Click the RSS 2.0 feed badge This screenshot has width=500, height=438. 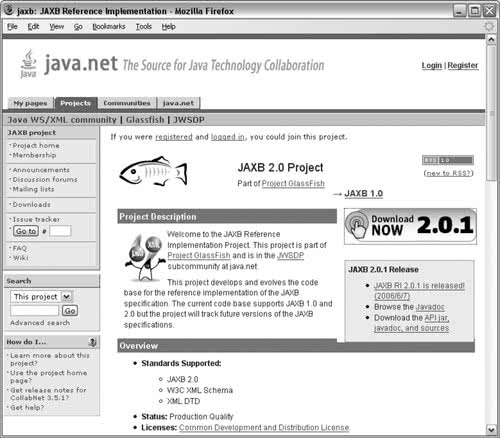[448, 160]
